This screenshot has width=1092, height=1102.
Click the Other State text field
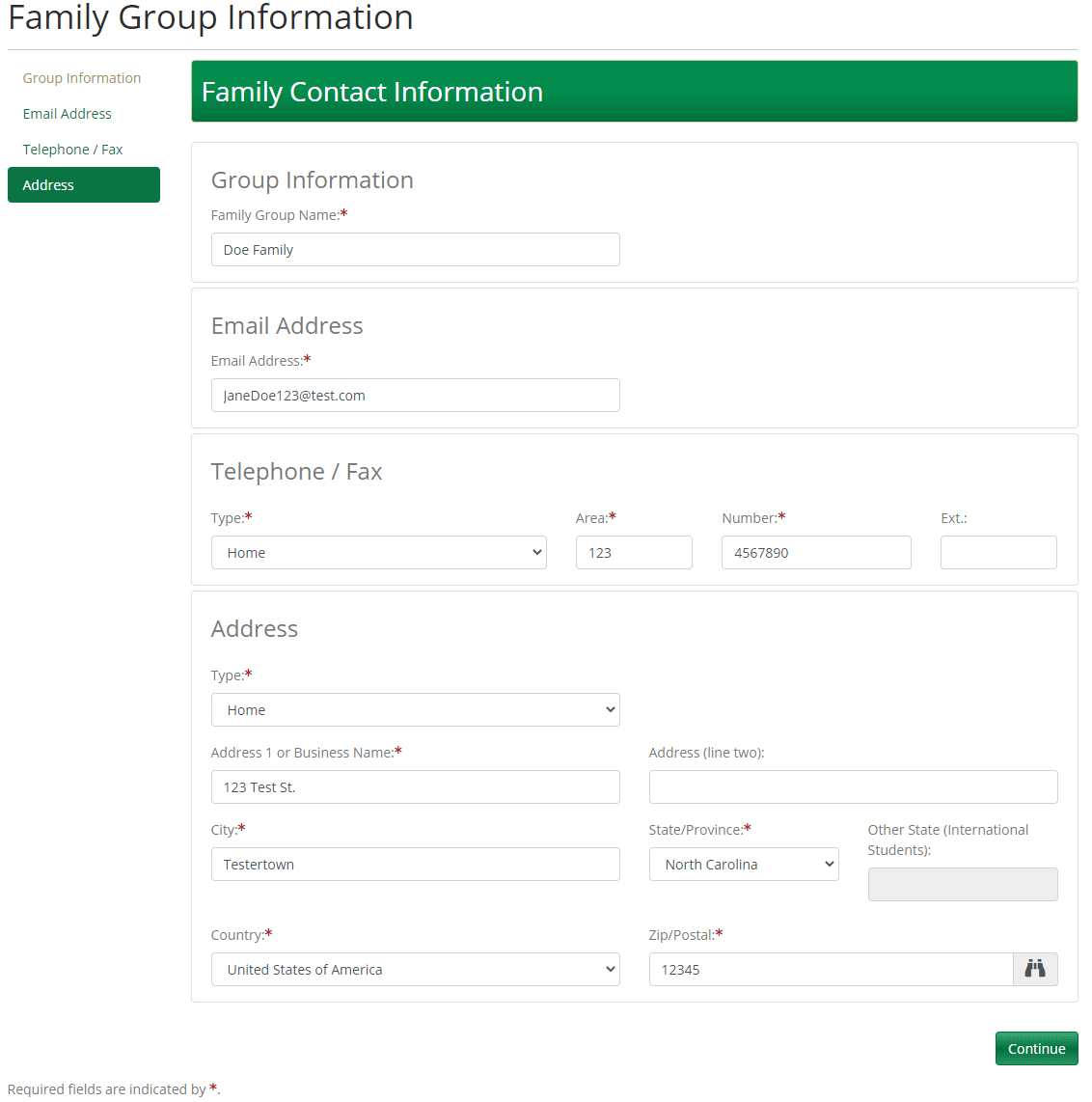coord(963,885)
